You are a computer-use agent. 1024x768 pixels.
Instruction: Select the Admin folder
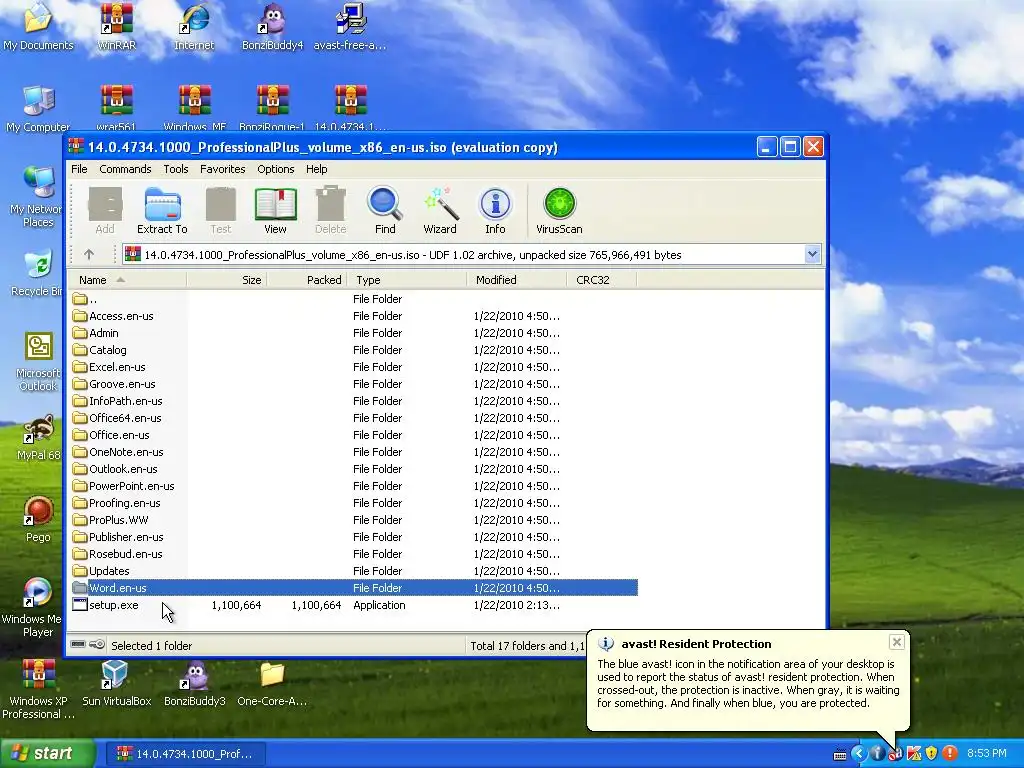tap(353, 333)
